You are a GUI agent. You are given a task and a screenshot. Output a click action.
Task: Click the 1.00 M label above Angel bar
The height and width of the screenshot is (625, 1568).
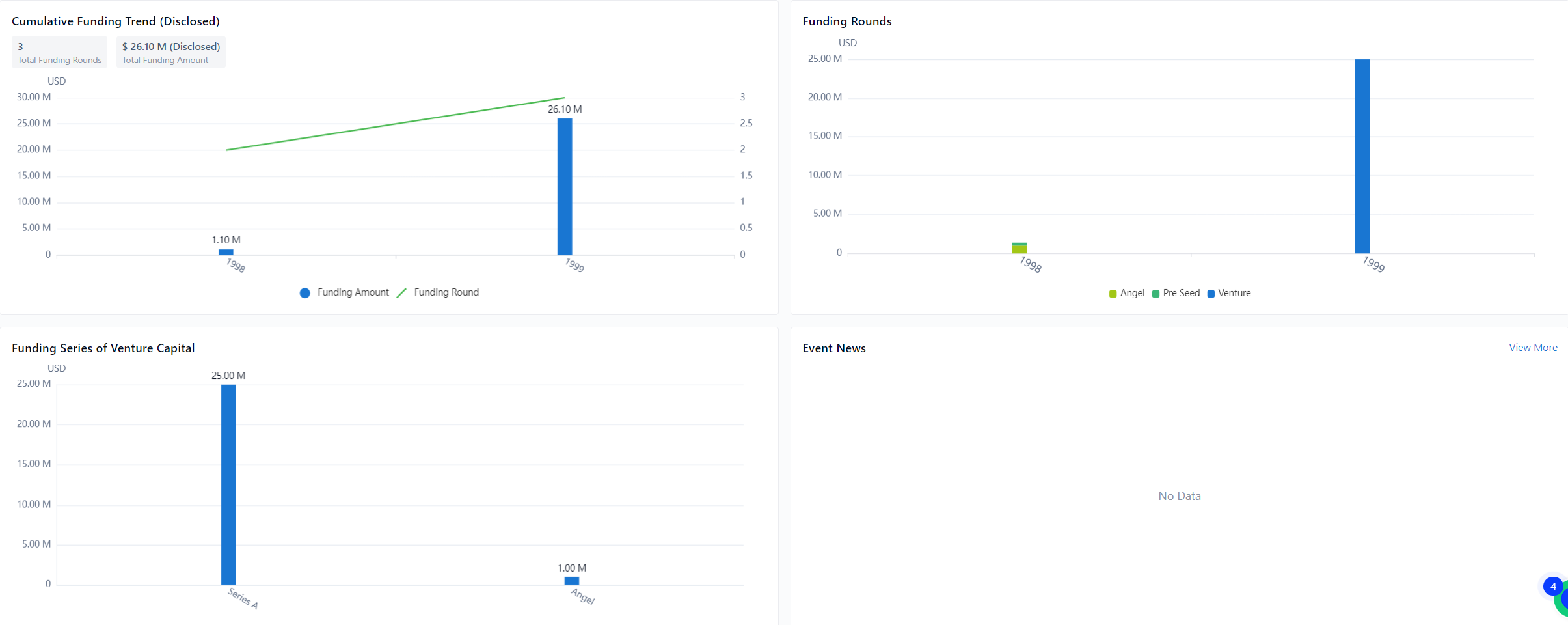572,568
